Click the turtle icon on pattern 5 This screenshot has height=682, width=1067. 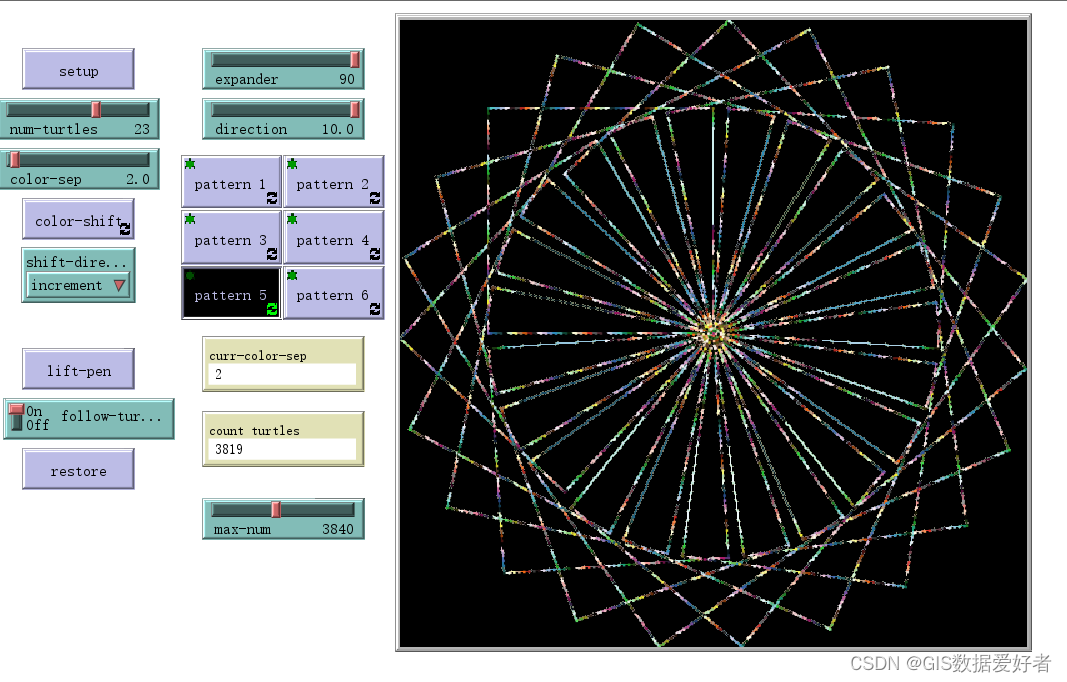pyautogui.click(x=190, y=276)
